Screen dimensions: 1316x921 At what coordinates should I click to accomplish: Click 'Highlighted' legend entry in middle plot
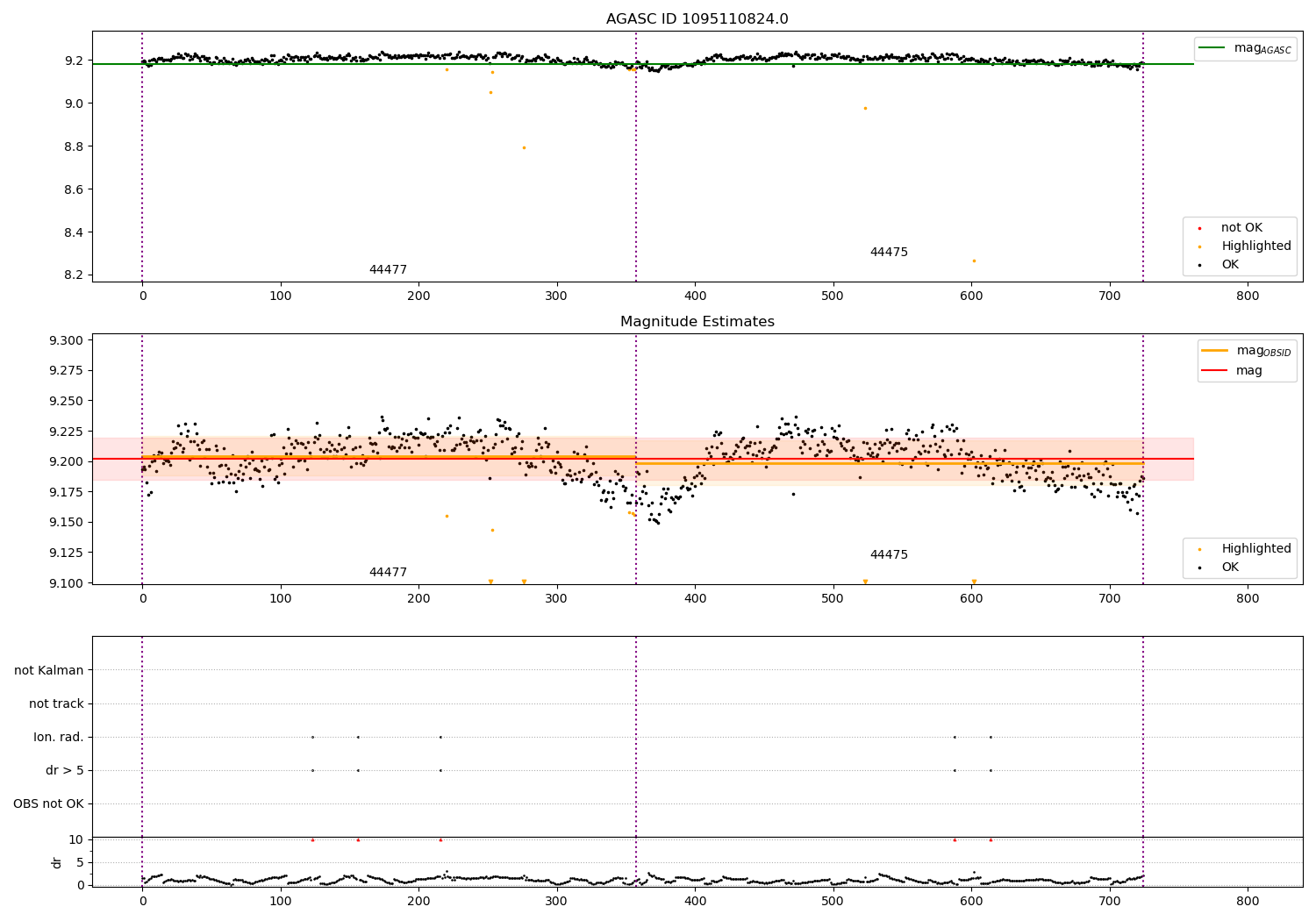pos(1245,549)
